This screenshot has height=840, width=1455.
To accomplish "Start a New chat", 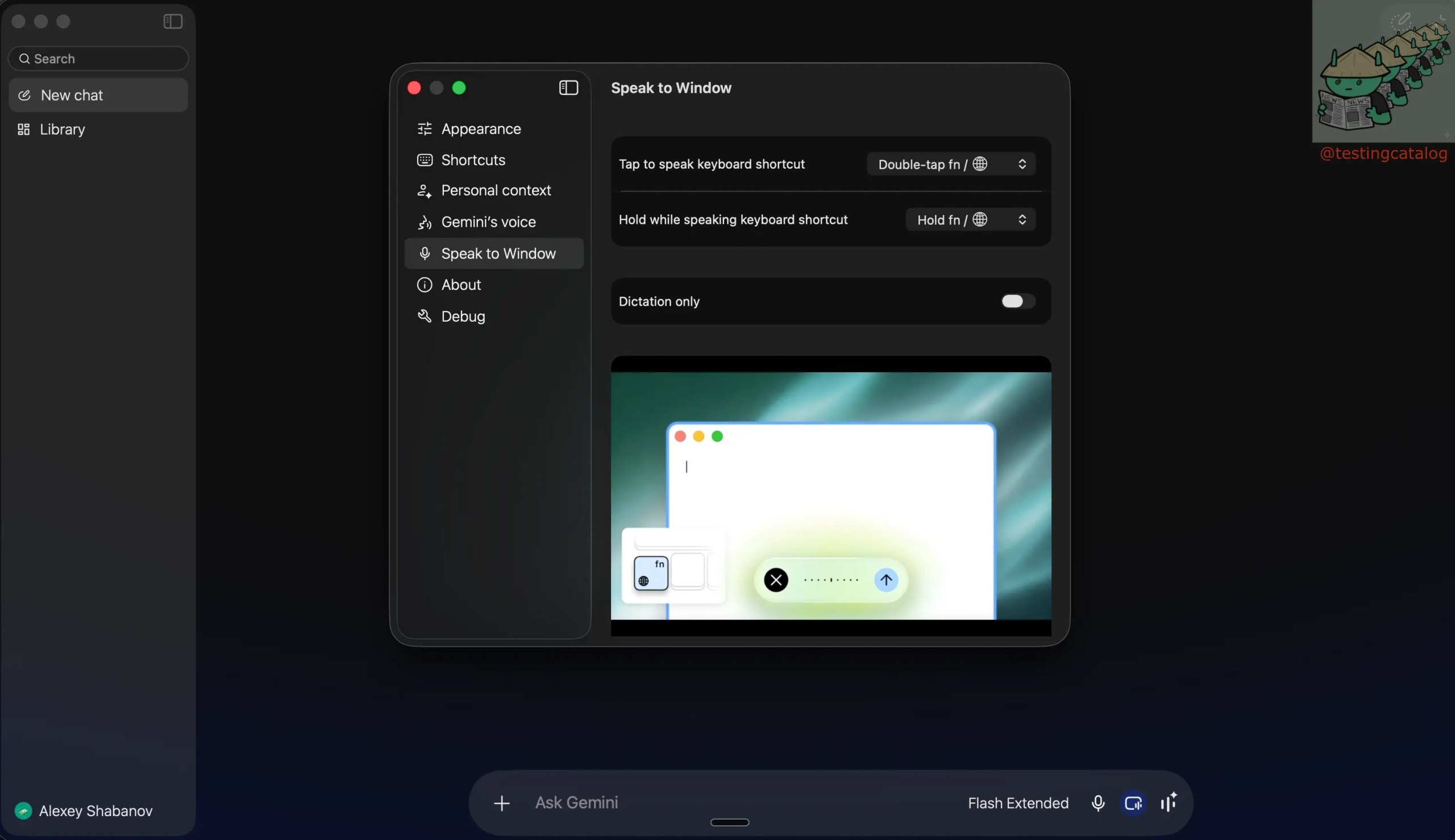I will click(98, 95).
